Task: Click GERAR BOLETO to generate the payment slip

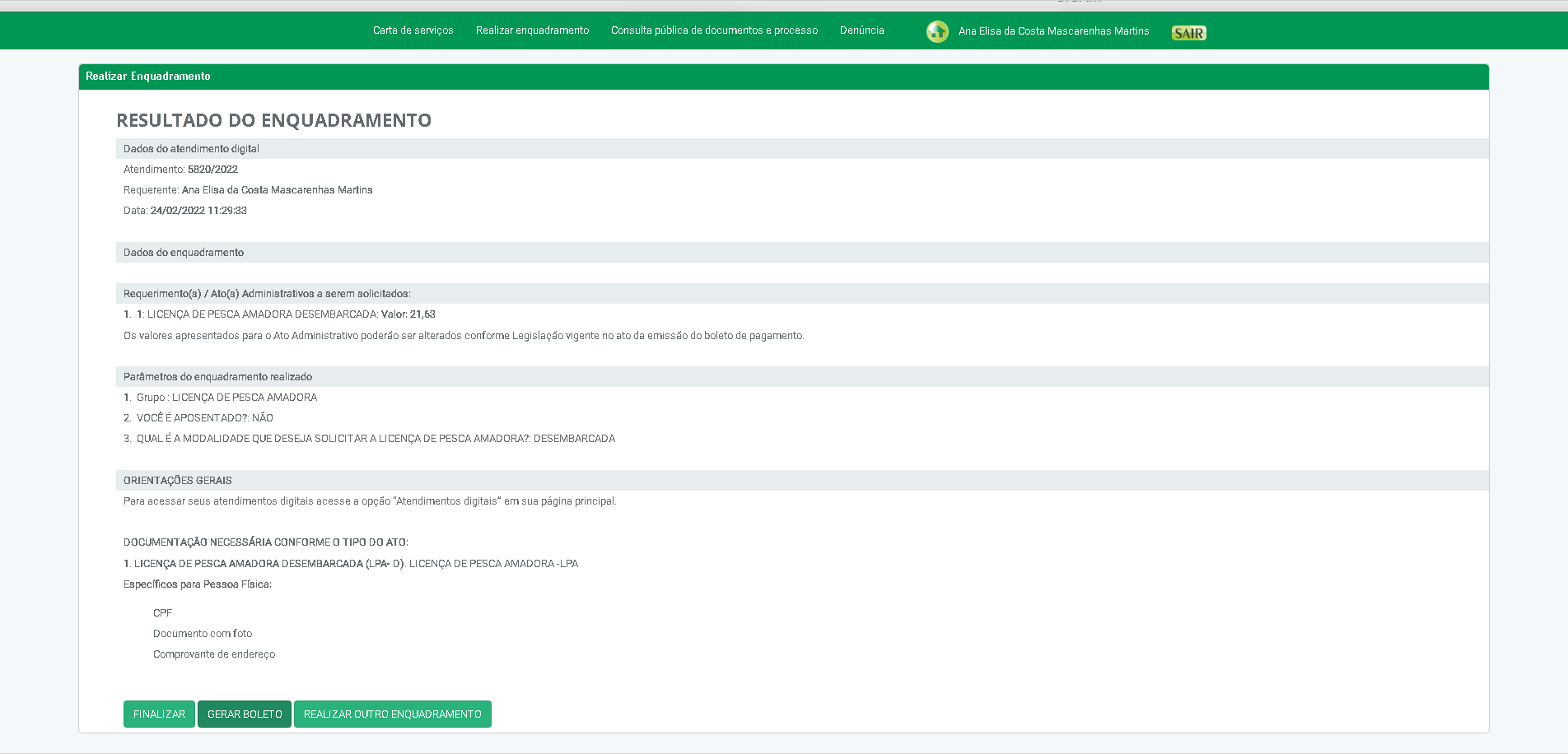Action: pyautogui.click(x=245, y=714)
